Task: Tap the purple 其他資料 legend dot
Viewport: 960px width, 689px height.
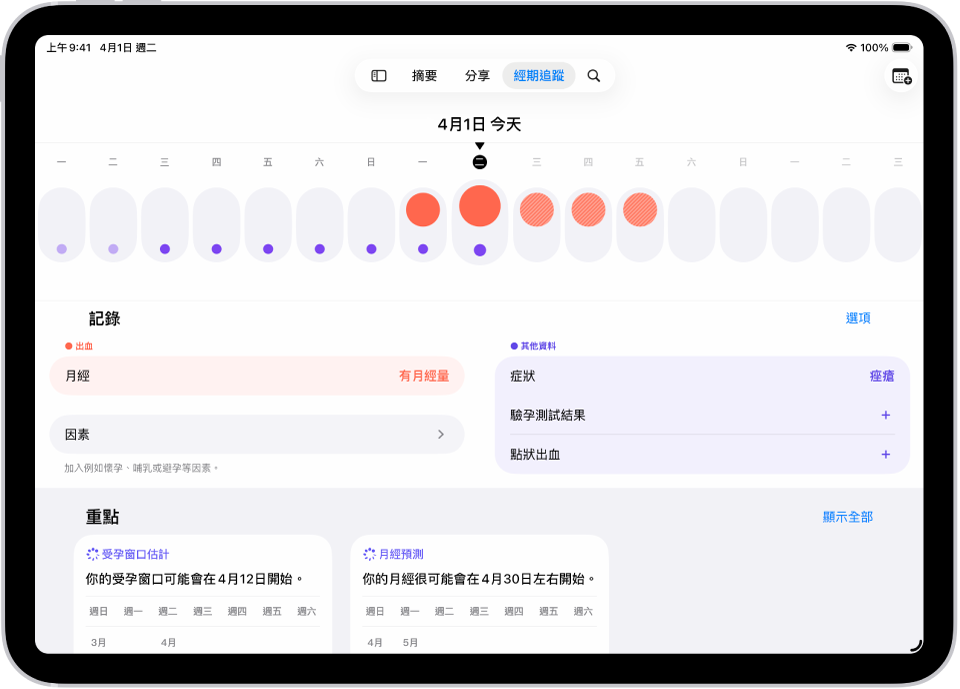Action: click(512, 345)
